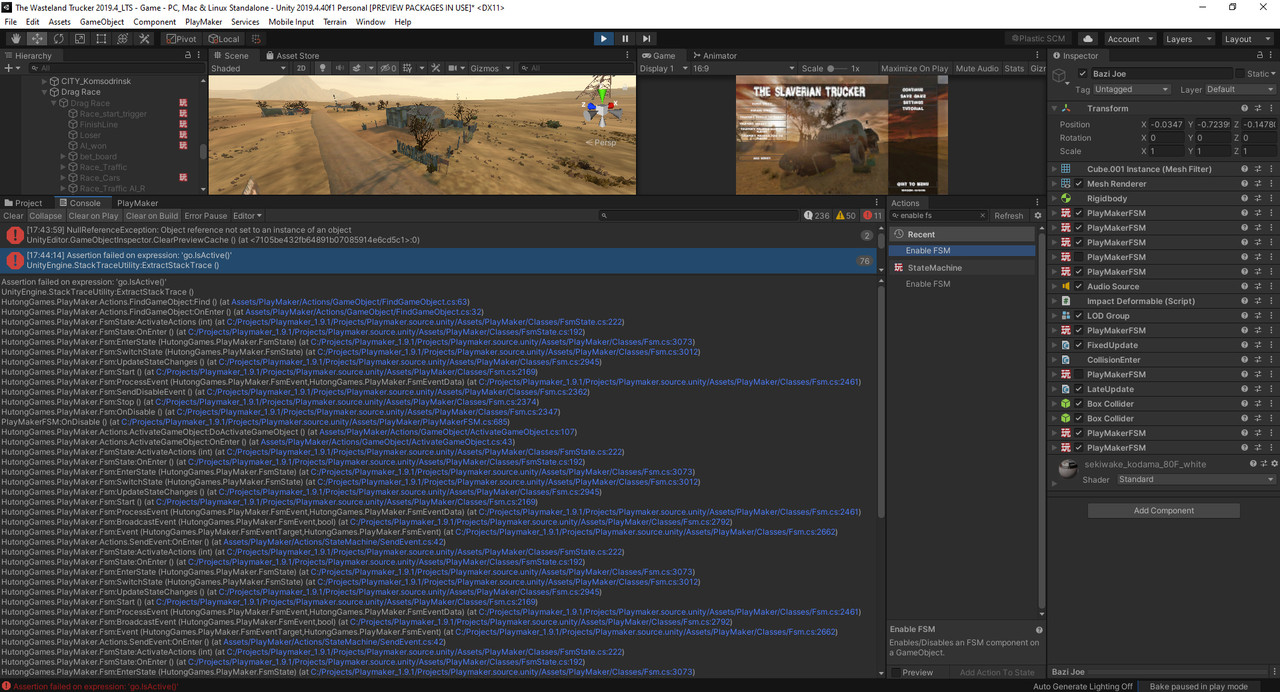Collapse the Transform component
This screenshot has height=692, width=1280.
[x=1054, y=108]
